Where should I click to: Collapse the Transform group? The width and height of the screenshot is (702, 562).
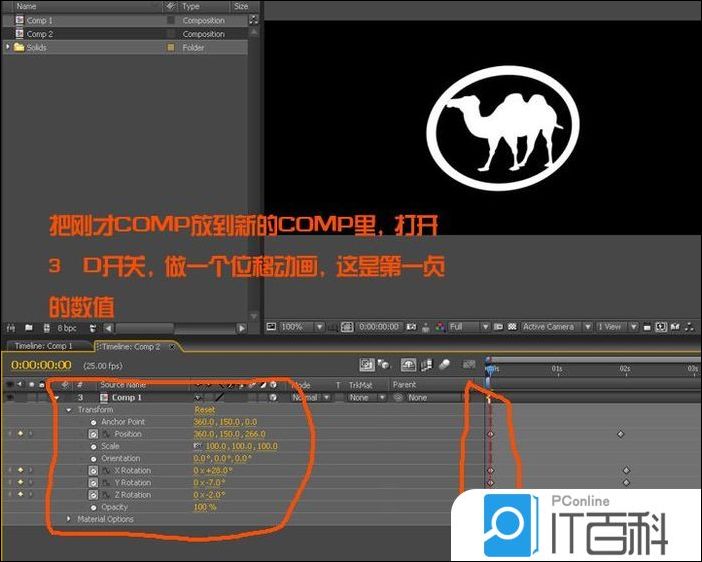tap(68, 410)
